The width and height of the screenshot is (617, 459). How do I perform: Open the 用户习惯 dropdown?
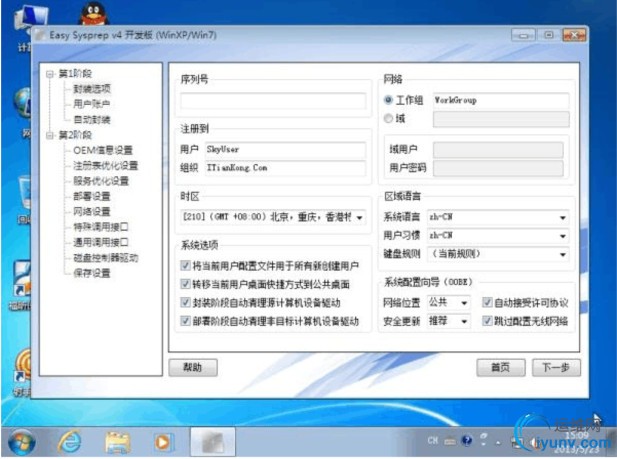498,235
